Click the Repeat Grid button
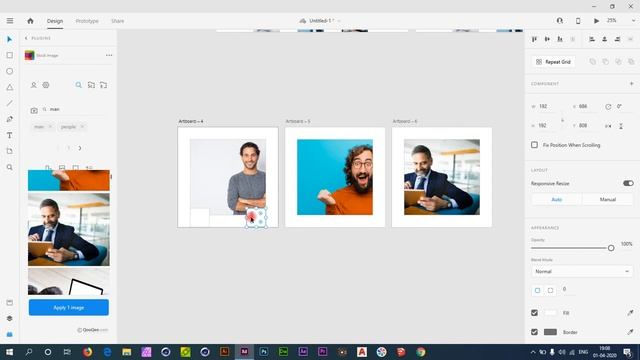This screenshot has height=360, width=640. 553,62
